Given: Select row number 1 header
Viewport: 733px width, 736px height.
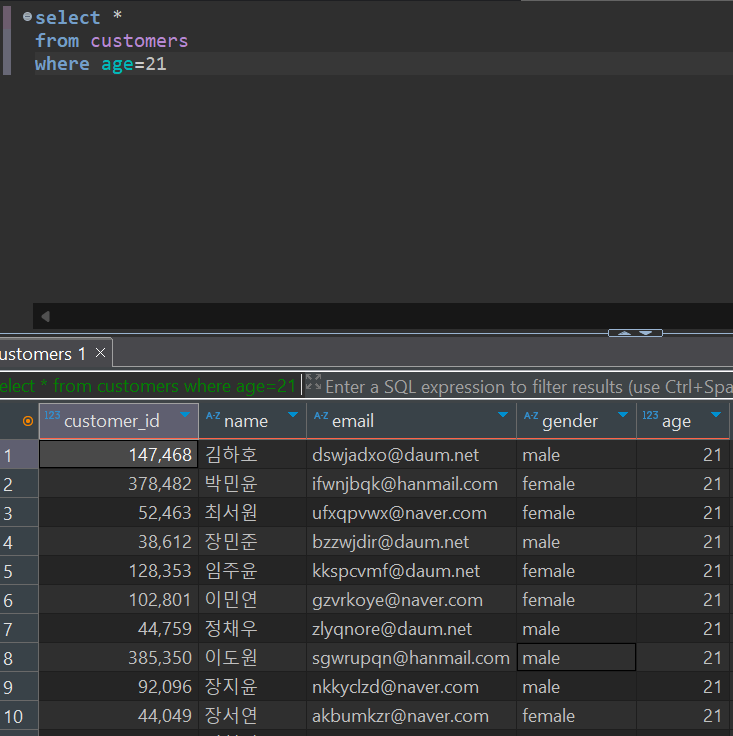Looking at the screenshot, I should 19,455.
